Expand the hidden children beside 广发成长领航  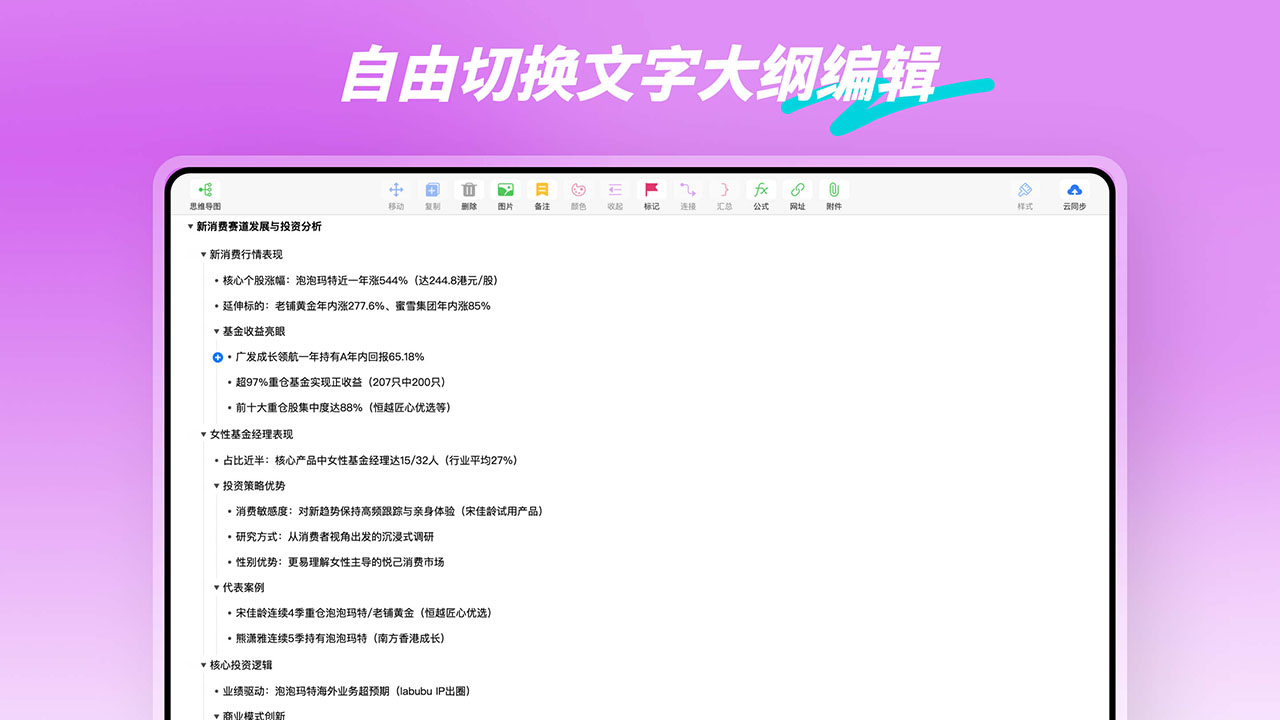point(217,357)
